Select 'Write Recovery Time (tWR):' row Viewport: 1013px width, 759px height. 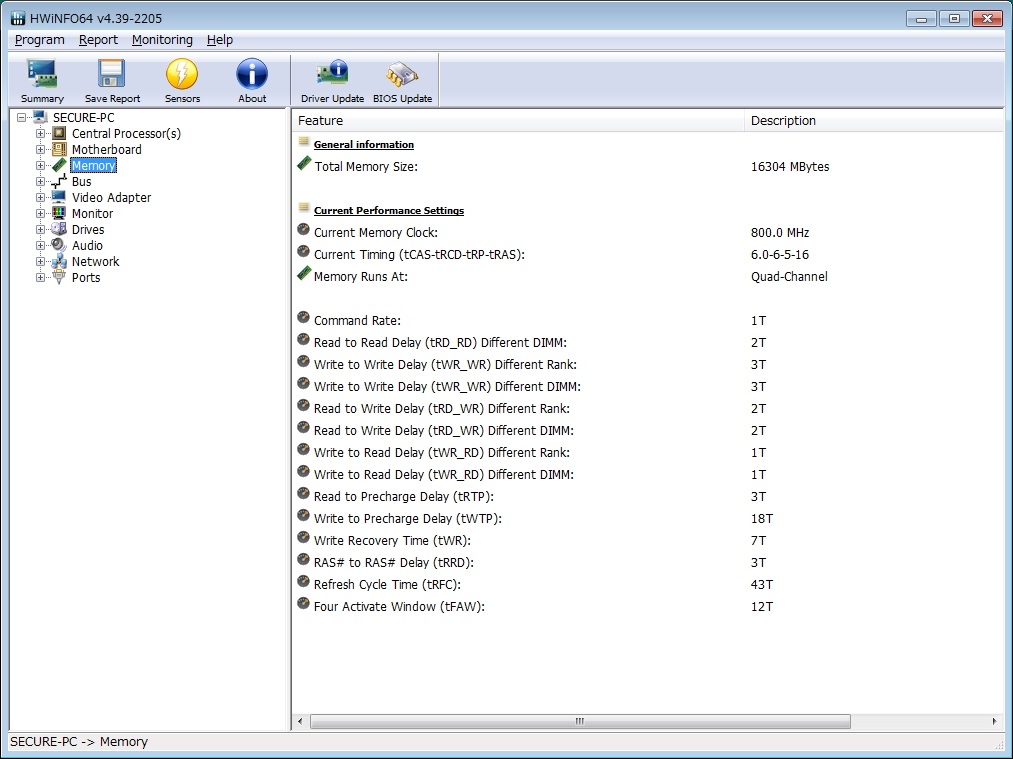pos(647,541)
